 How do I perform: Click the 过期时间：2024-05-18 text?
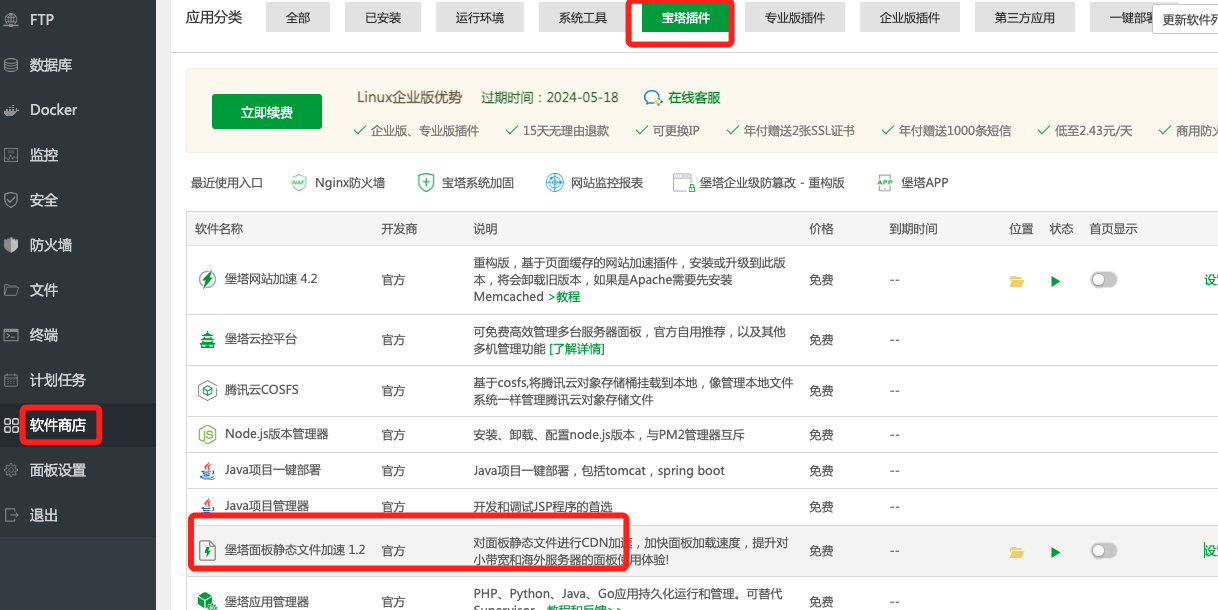click(550, 98)
